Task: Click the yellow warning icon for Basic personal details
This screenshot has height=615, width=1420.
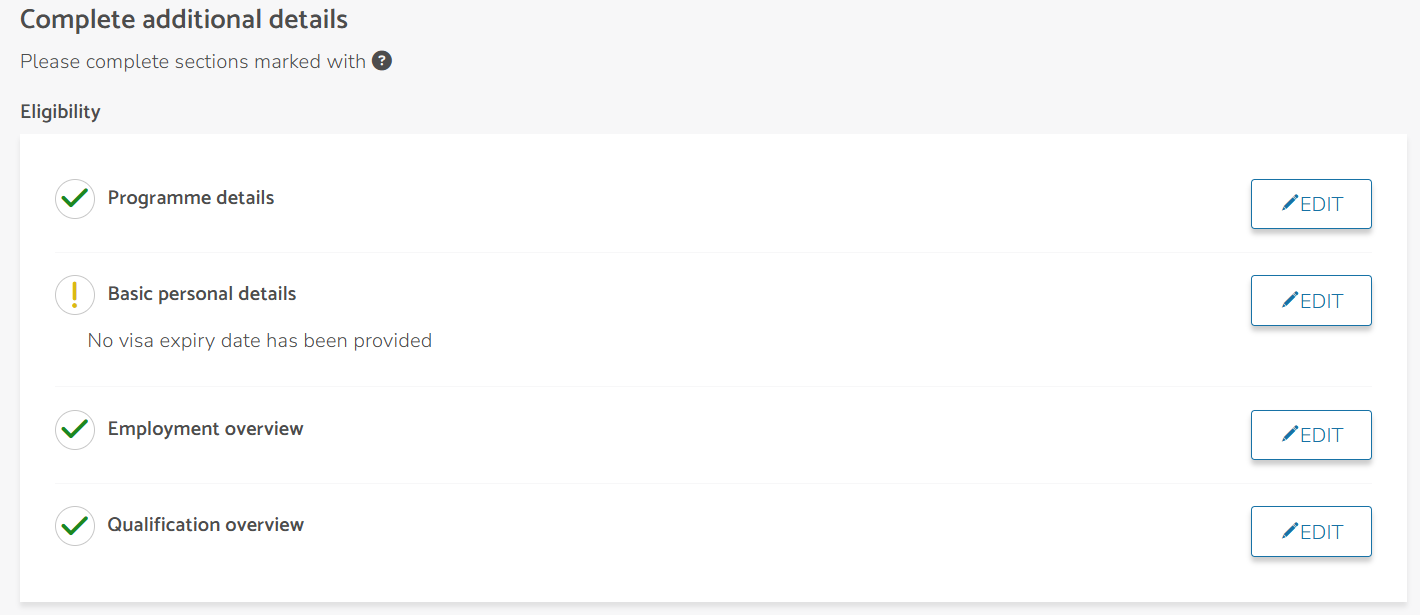Action: coord(75,295)
